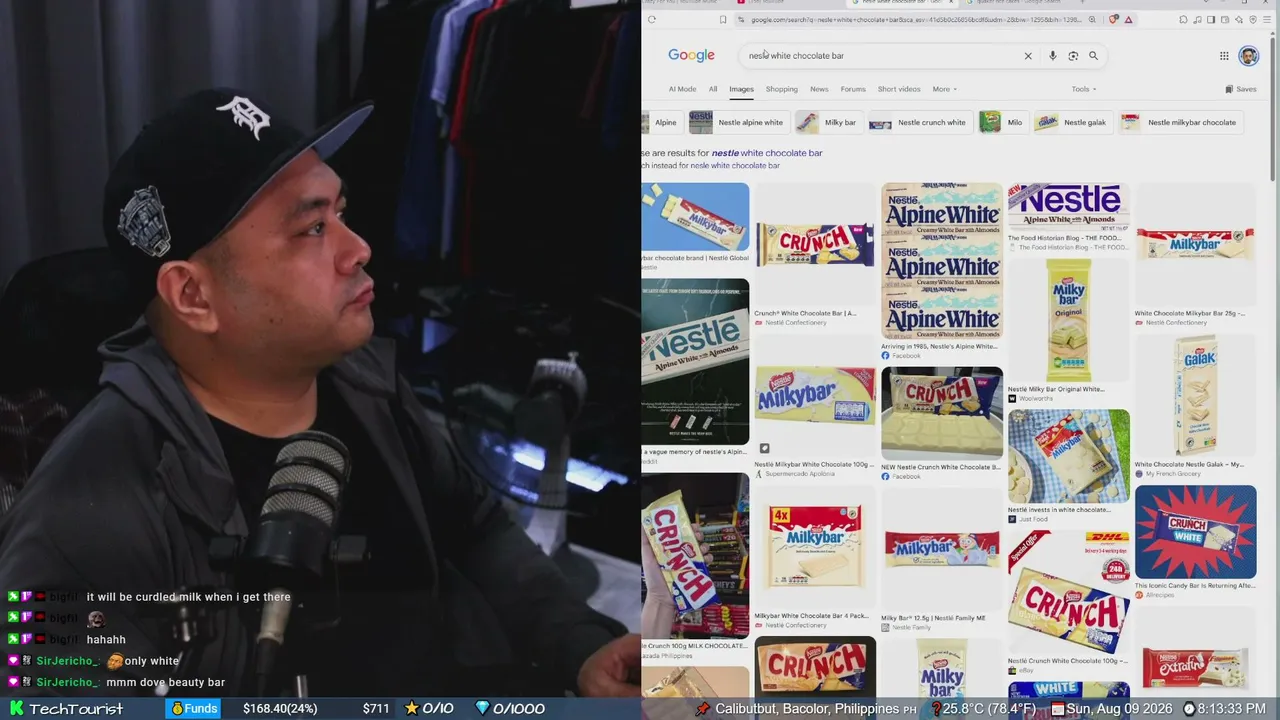Open the music note media control icon
The image size is (1280, 720).
click(x=1197, y=19)
